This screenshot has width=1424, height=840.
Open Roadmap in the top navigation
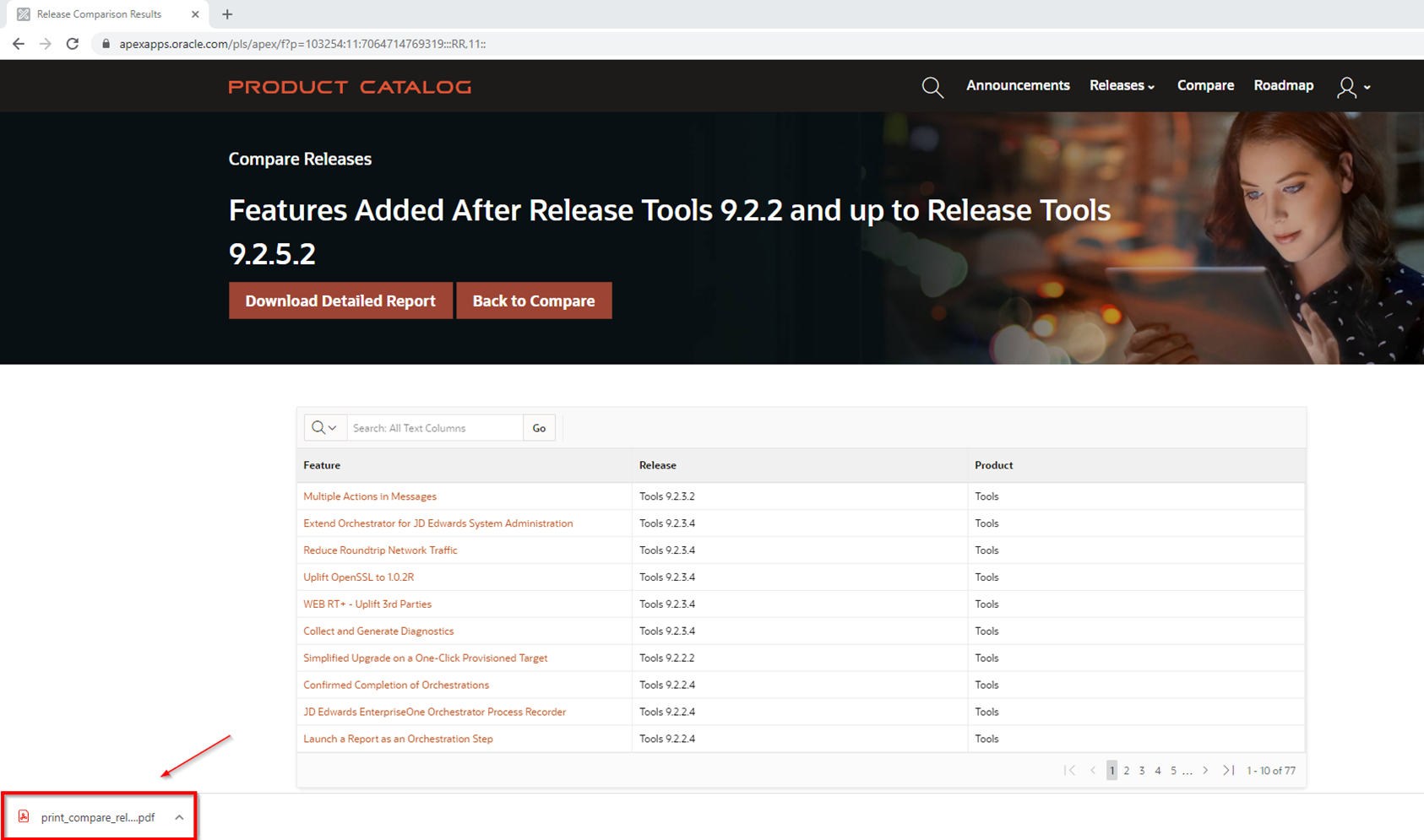(x=1283, y=85)
